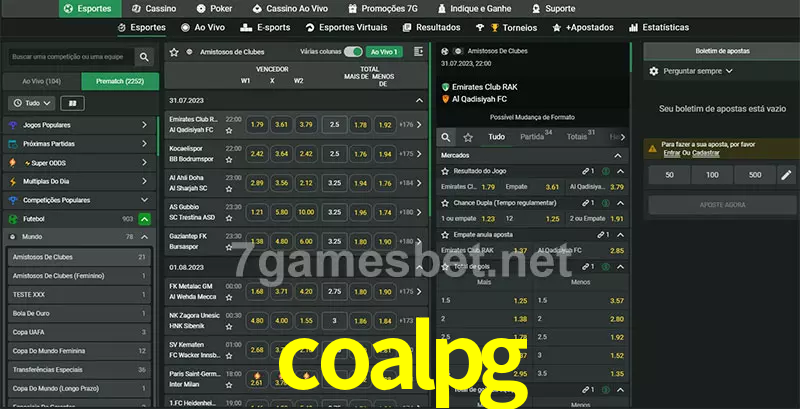
Task: Click the Jogos Populares trophy icon
Action: [x=13, y=125]
